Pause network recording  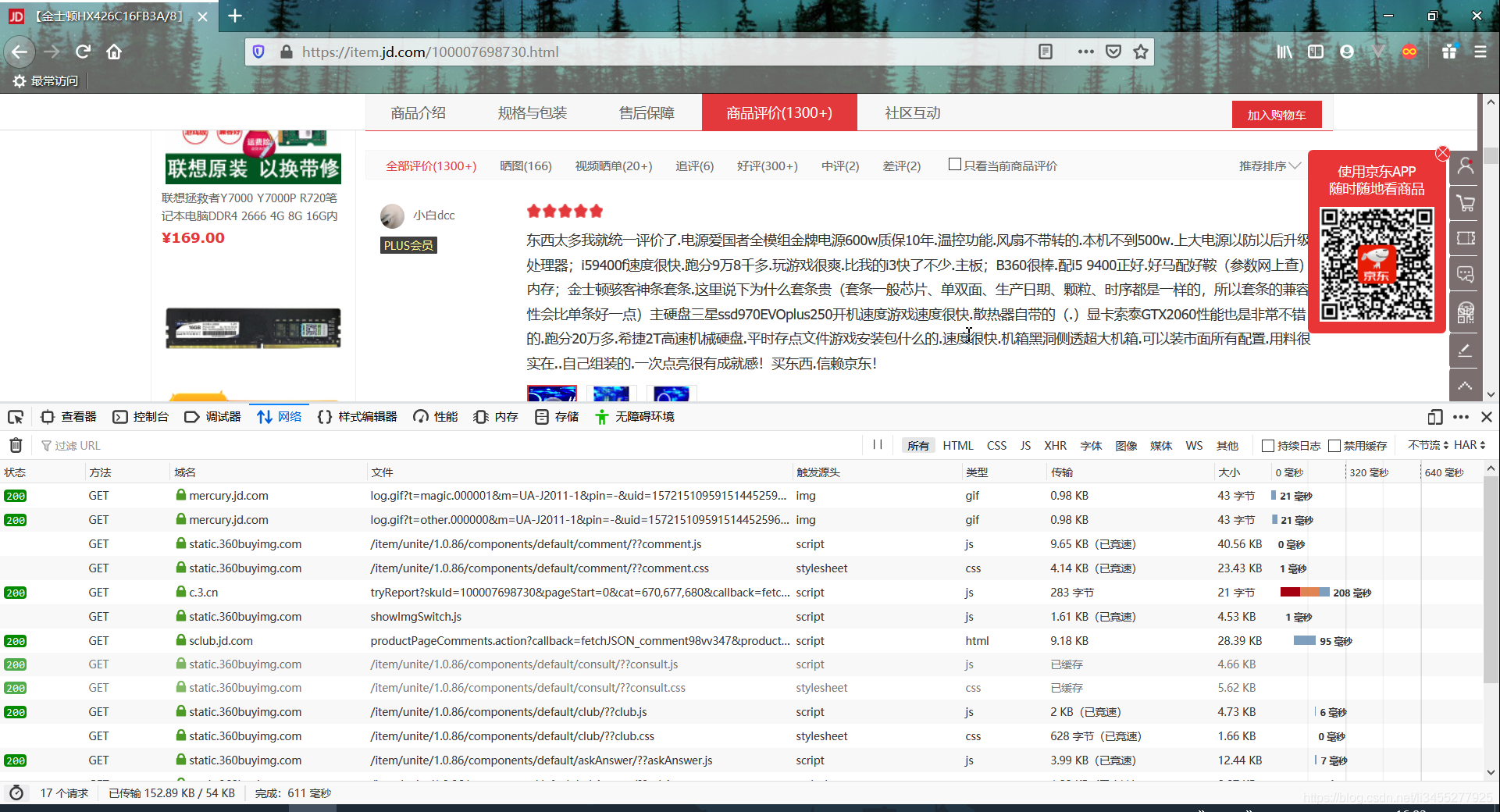(x=878, y=445)
